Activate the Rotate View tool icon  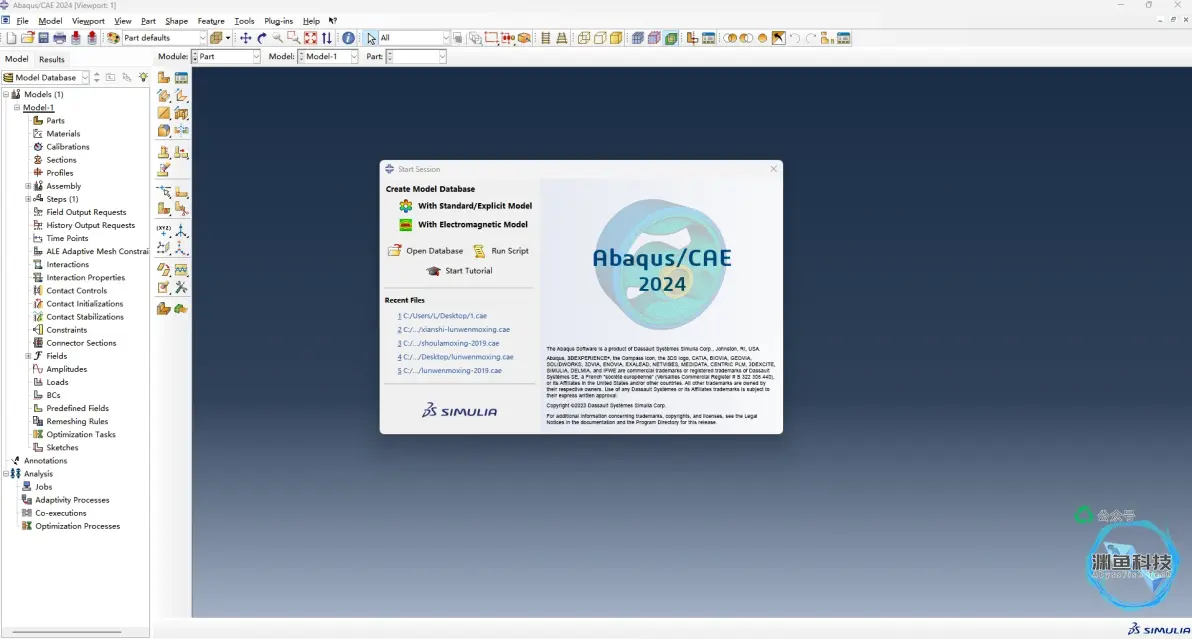pyautogui.click(x=262, y=38)
